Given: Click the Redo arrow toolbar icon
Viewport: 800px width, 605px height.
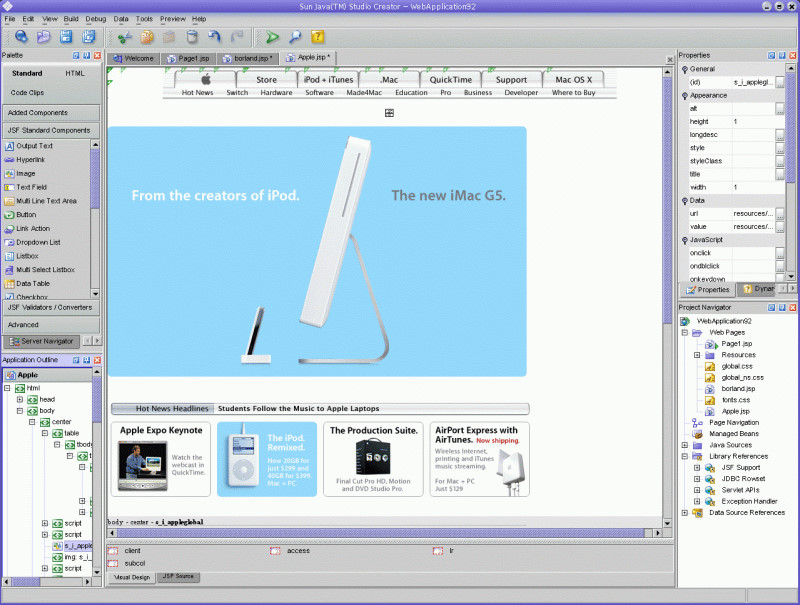Looking at the screenshot, I should point(237,37).
